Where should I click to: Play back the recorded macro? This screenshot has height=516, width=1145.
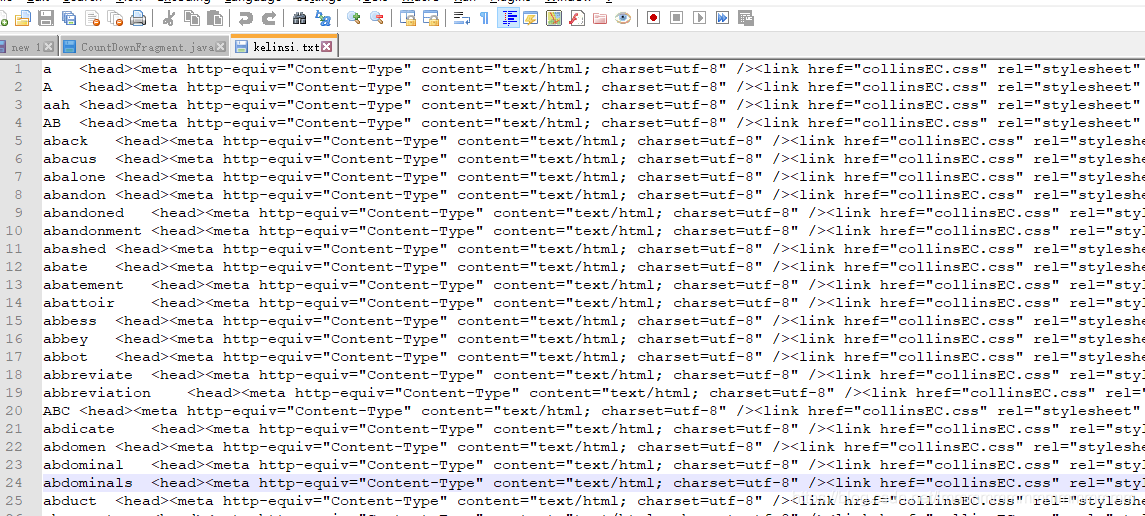tap(700, 18)
